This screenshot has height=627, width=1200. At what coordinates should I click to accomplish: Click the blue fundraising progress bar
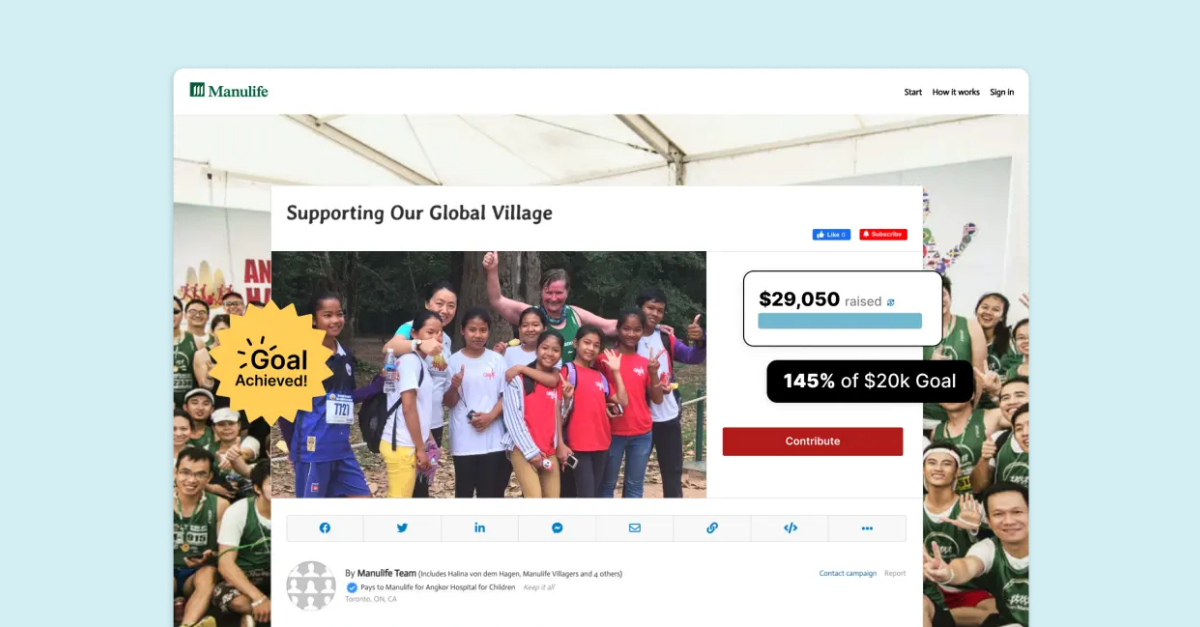pyautogui.click(x=840, y=321)
